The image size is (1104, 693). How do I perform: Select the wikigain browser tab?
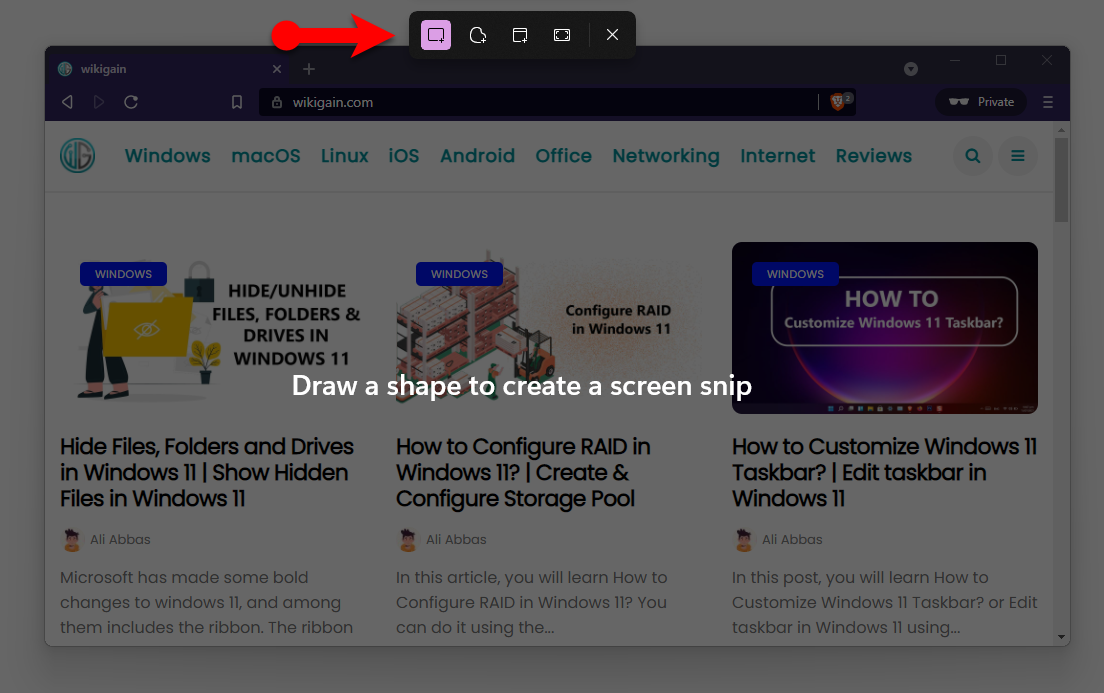pyautogui.click(x=170, y=69)
